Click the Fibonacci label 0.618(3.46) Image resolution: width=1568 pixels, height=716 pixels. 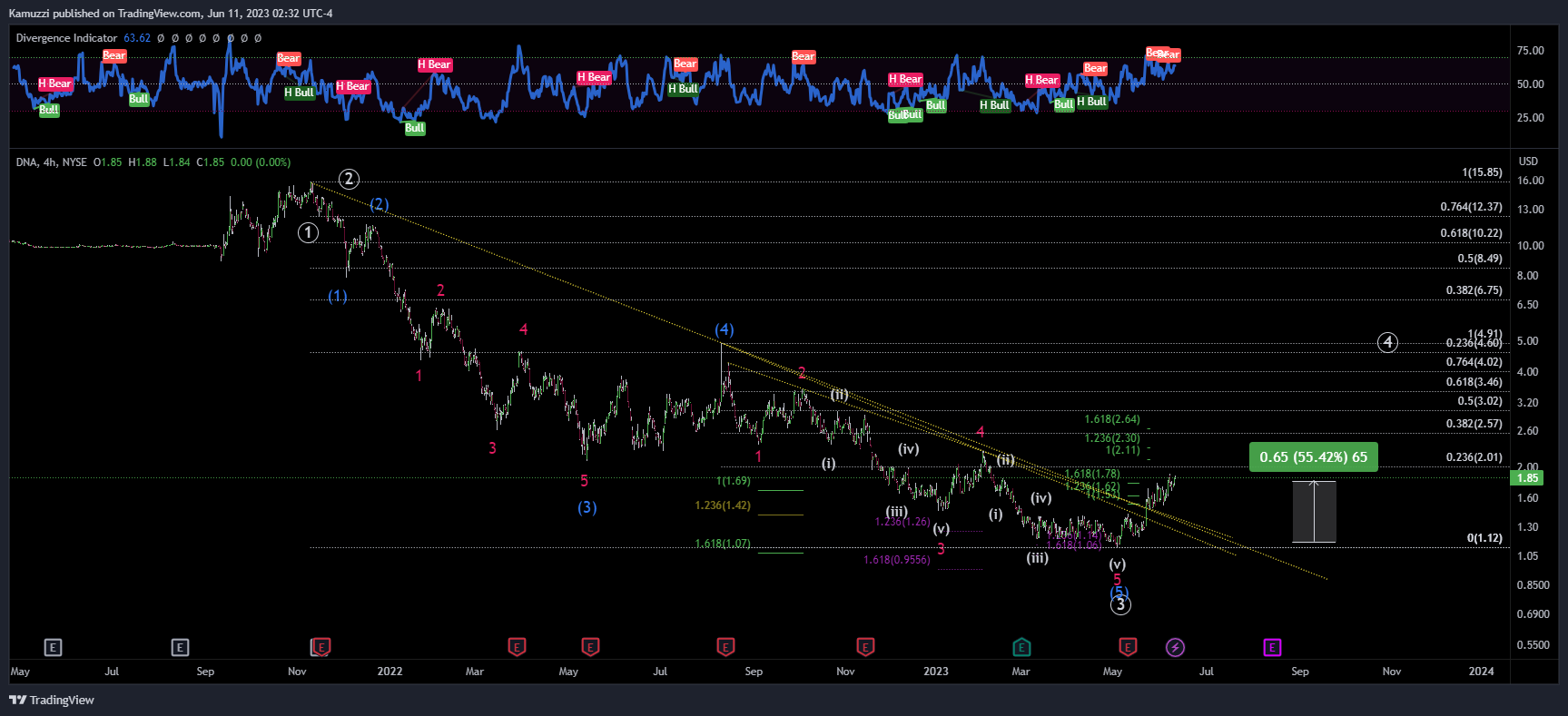coord(1474,382)
